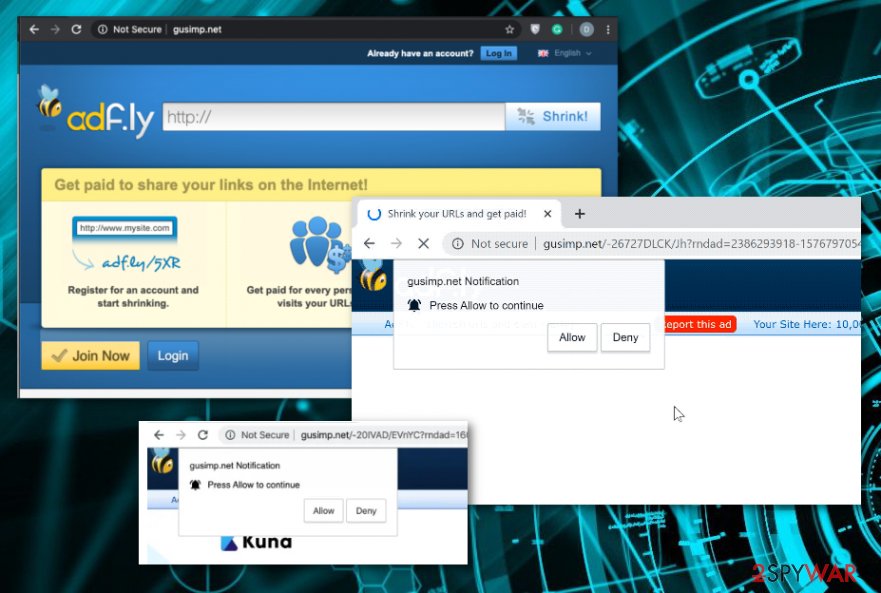The image size is (881, 593).
Task: Click the gusimp.net/-20IVAD address bar
Action: [384, 435]
